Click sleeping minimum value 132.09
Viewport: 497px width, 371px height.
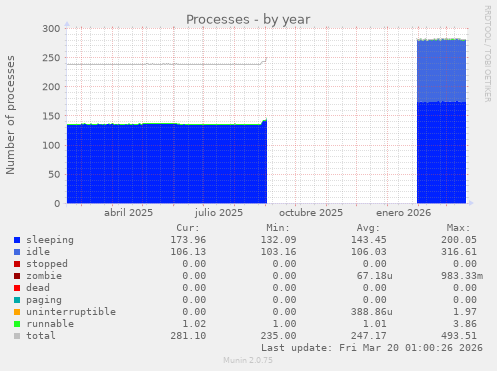[x=279, y=240]
